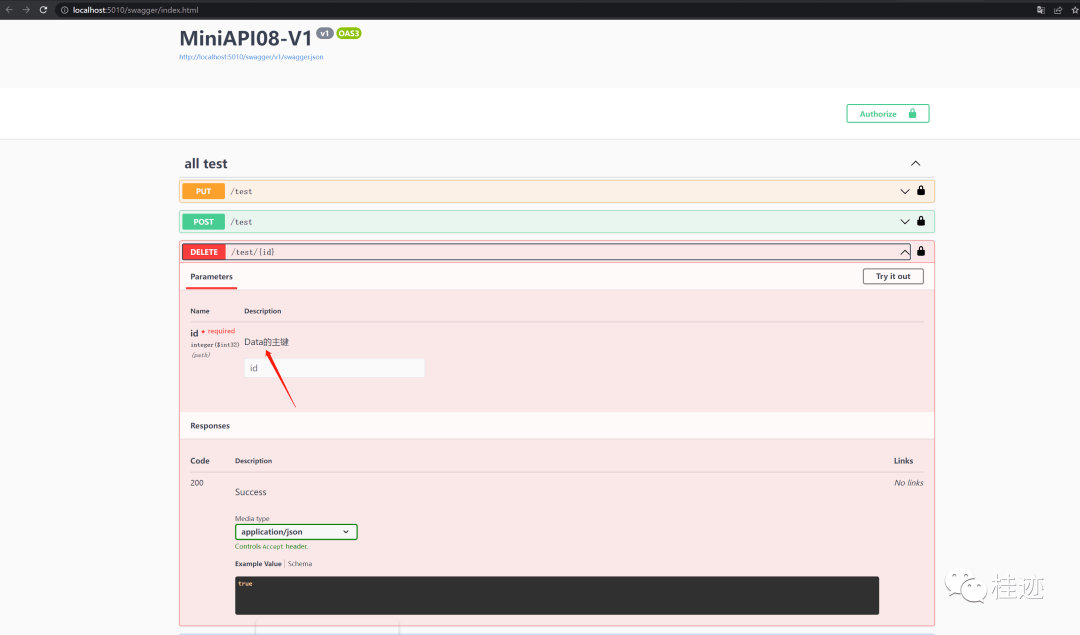Click the red DELETE method badge
The width and height of the screenshot is (1080, 635).
(203, 252)
